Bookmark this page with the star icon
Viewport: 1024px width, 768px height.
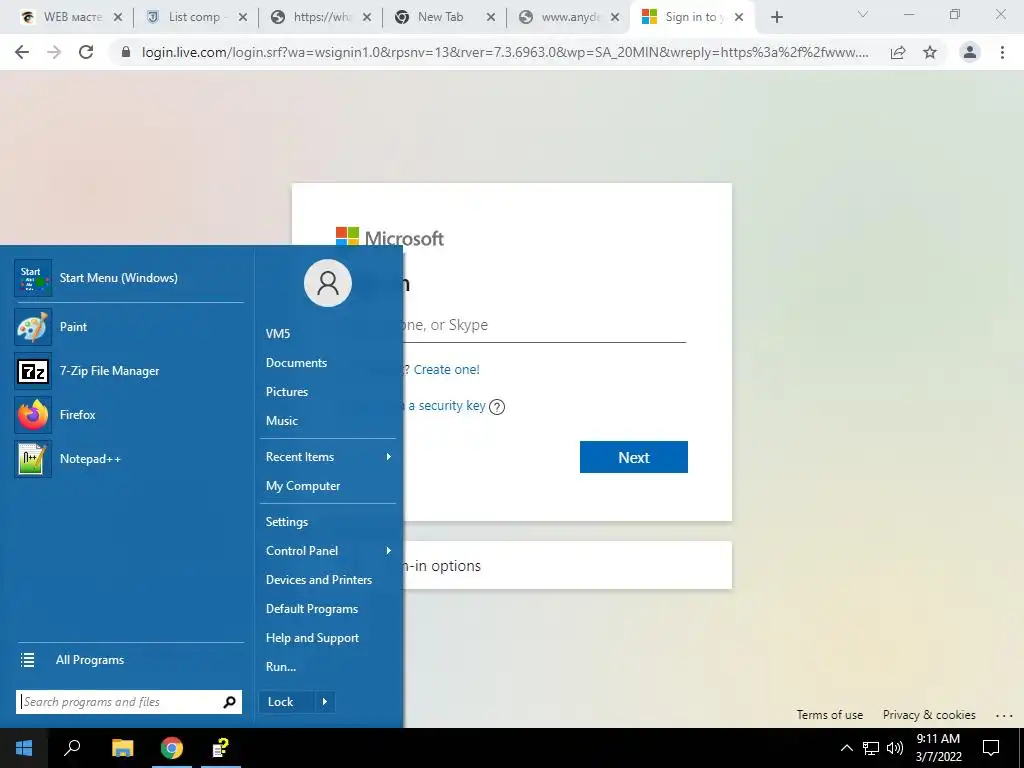(x=930, y=52)
